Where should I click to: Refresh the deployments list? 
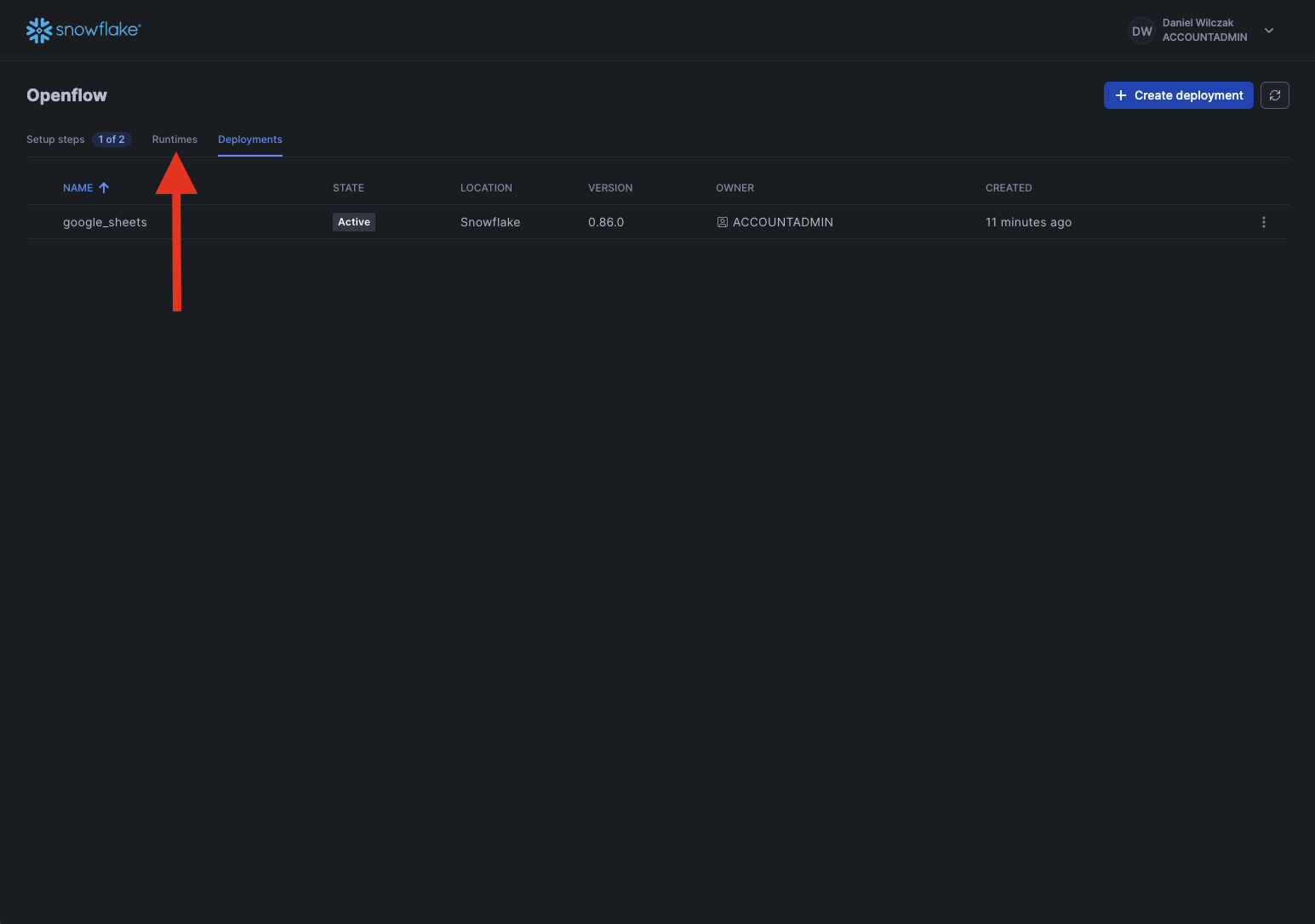pyautogui.click(x=1274, y=95)
